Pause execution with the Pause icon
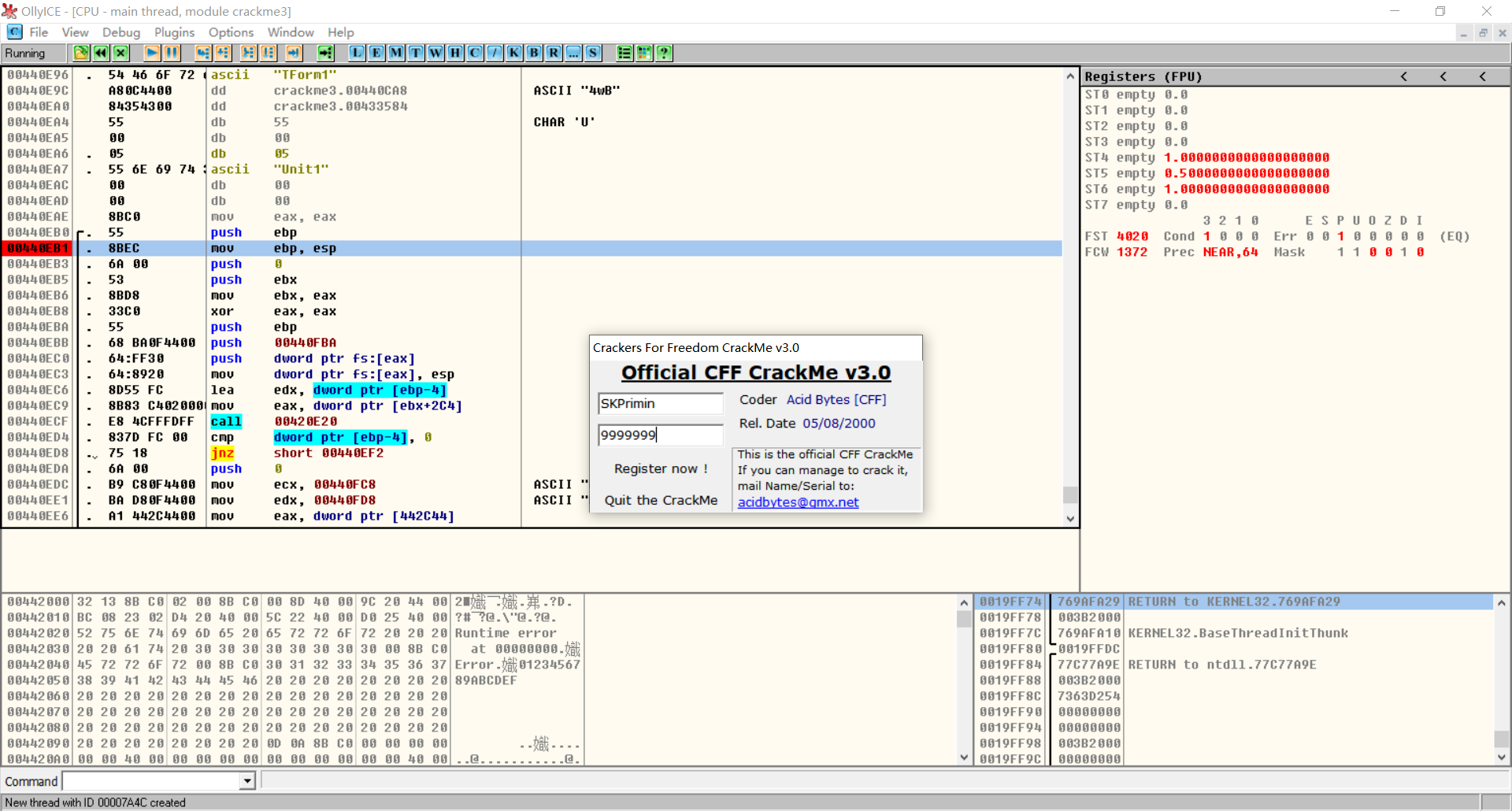Screen dimensions: 1512x811 pyautogui.click(x=172, y=53)
